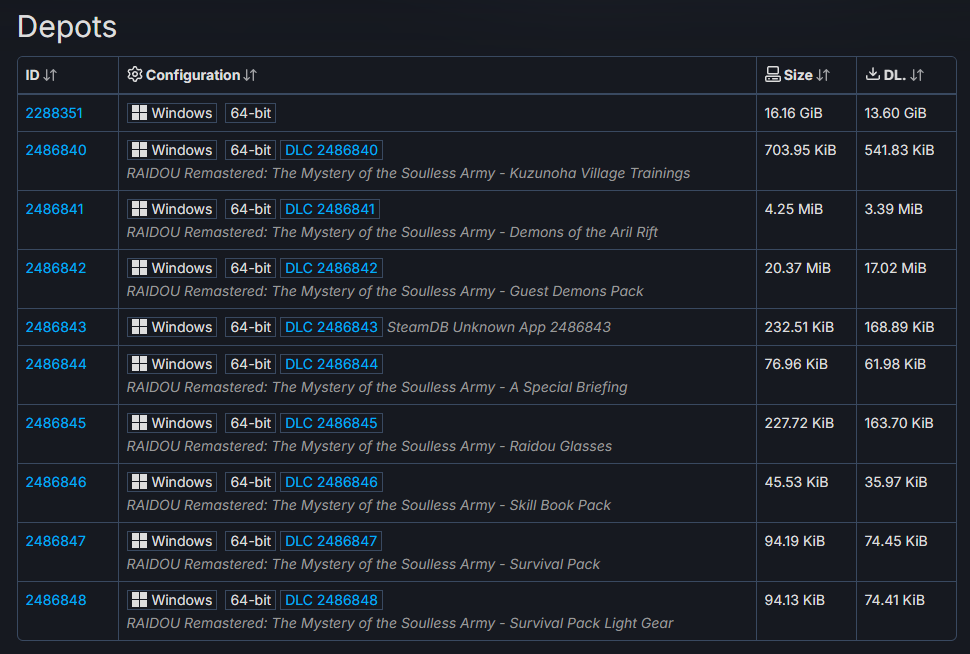This screenshot has width=970, height=654.
Task: Open the DLC 2486846 link
Action: pyautogui.click(x=331, y=482)
